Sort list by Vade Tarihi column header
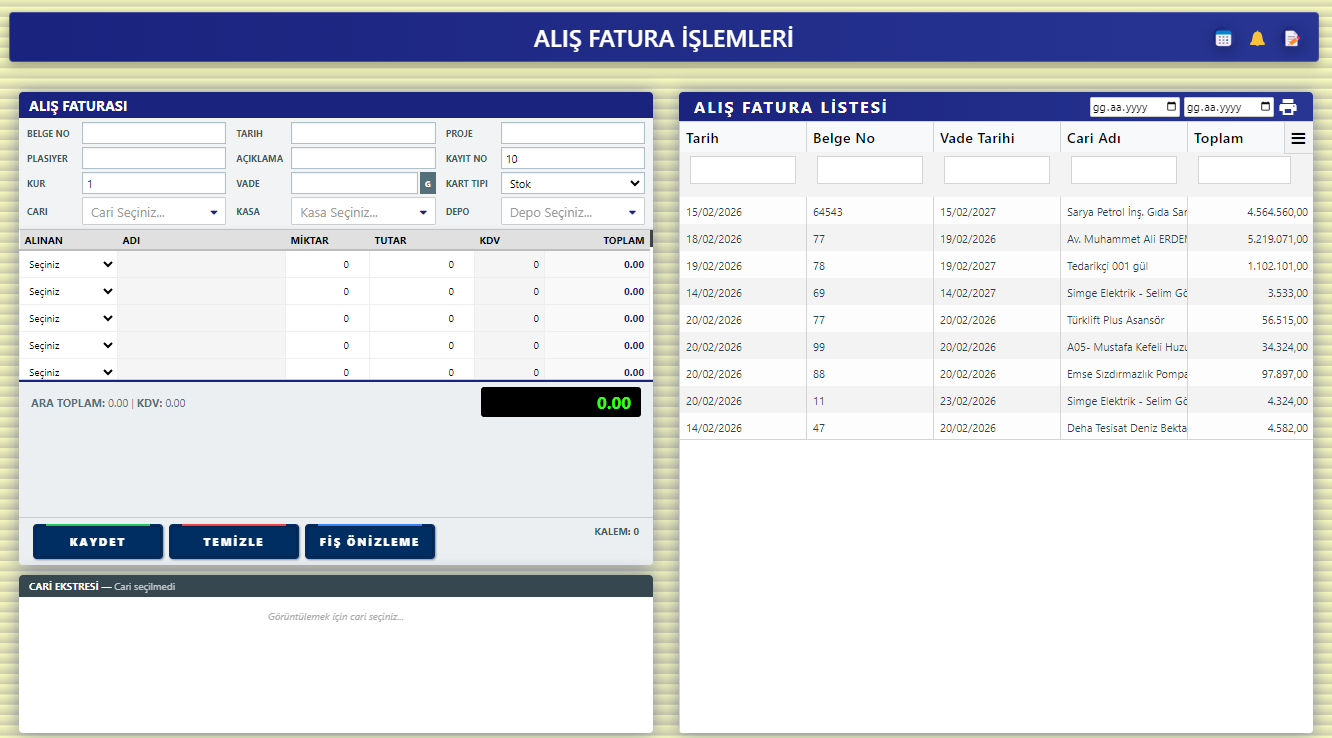Image resolution: width=1332 pixels, height=738 pixels. click(x=977, y=139)
